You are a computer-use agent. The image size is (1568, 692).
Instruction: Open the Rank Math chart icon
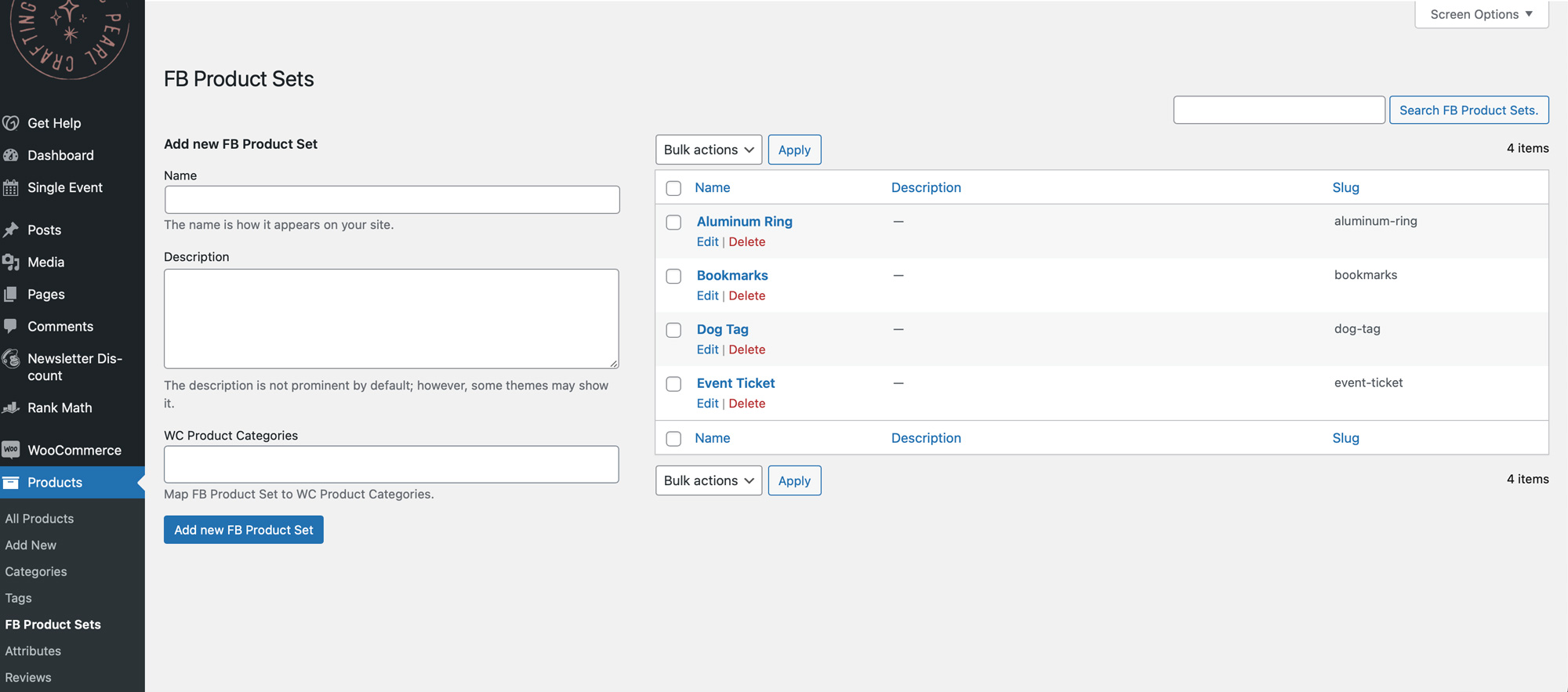(x=11, y=408)
